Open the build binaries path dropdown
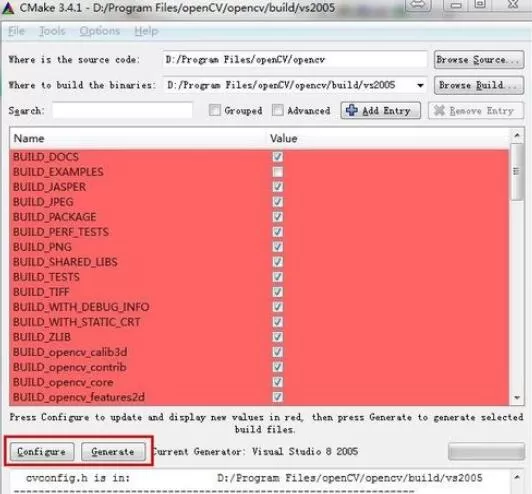Image resolution: width=532 pixels, height=494 pixels. tap(420, 85)
